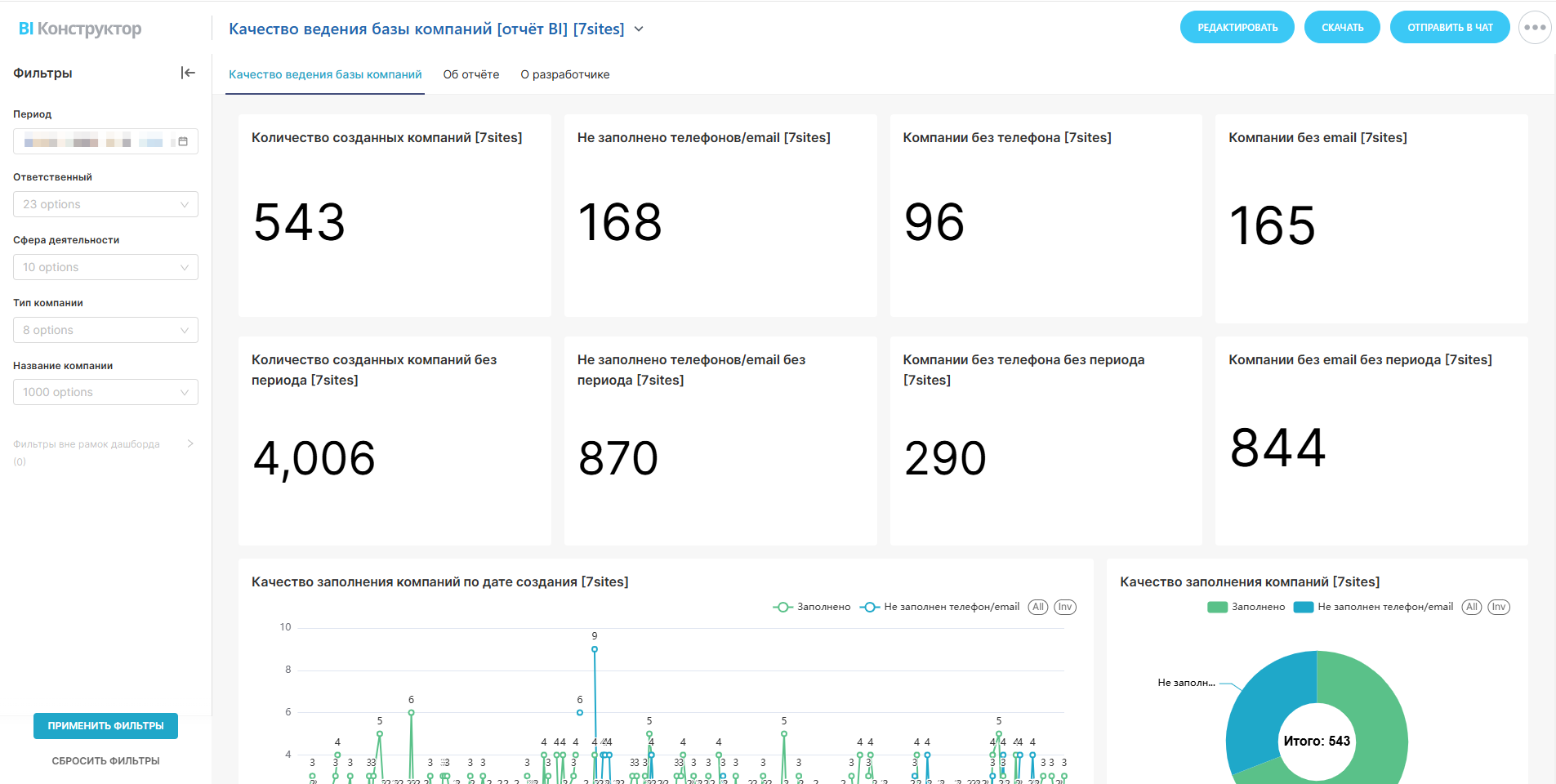
Task: Expand the report title dropdown chevron
Action: [x=639, y=29]
